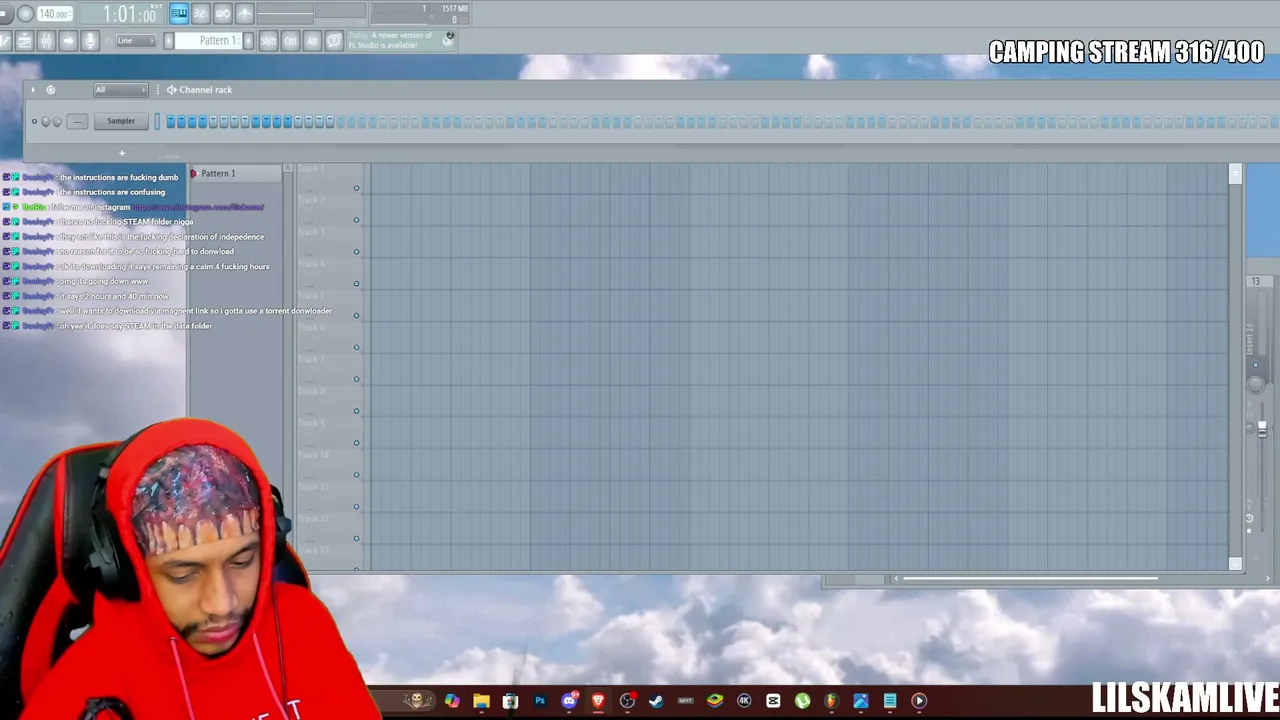Image resolution: width=1280 pixels, height=720 pixels.
Task: Open Discord from the taskbar
Action: pos(569,701)
